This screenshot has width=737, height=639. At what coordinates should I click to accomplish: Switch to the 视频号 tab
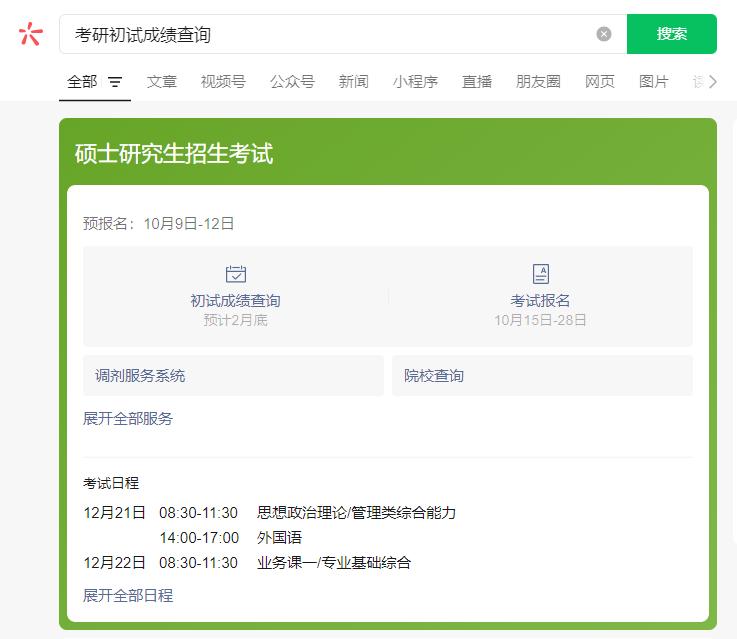(x=223, y=82)
